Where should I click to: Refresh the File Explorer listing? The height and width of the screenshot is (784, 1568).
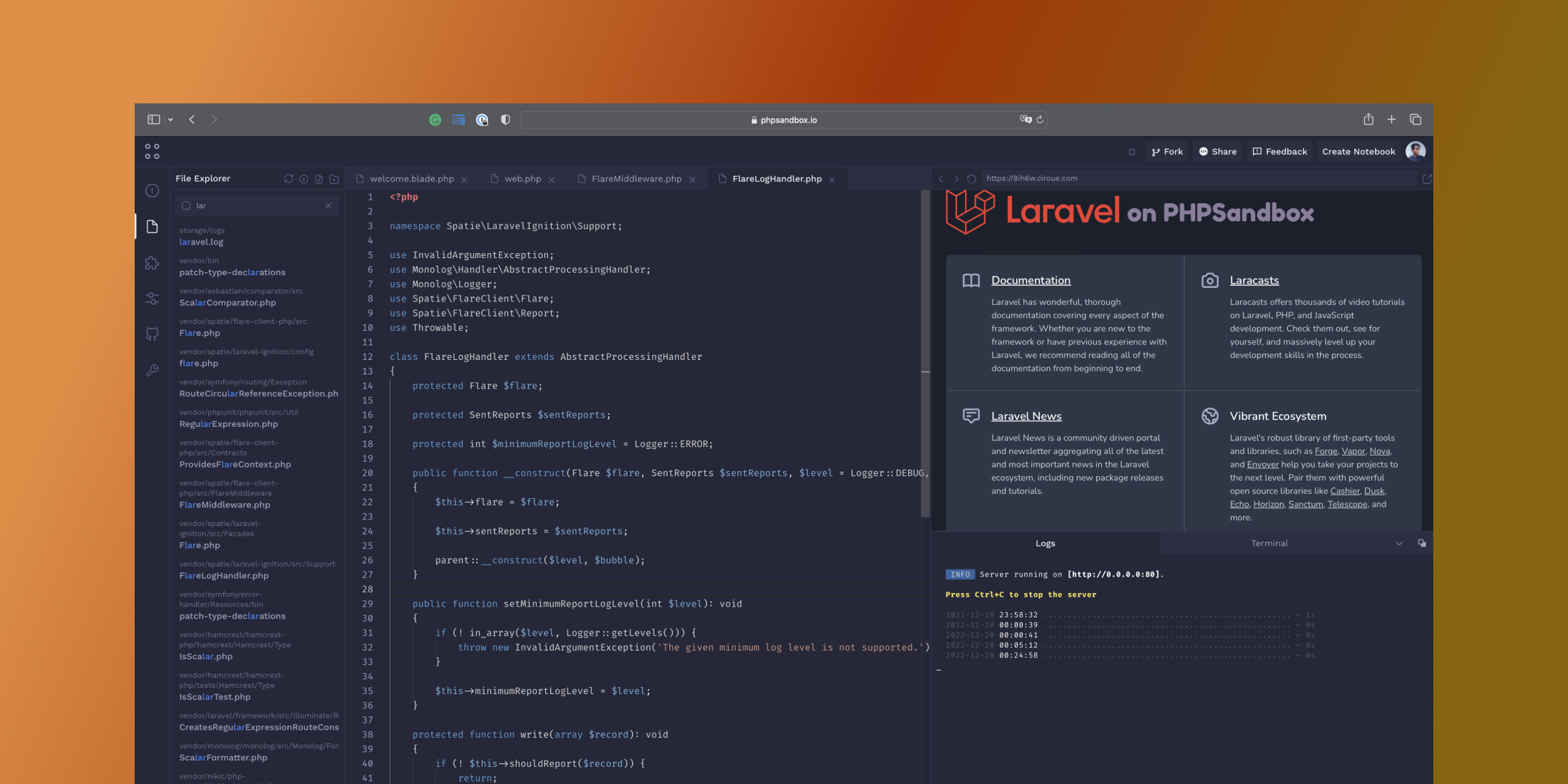point(289,179)
